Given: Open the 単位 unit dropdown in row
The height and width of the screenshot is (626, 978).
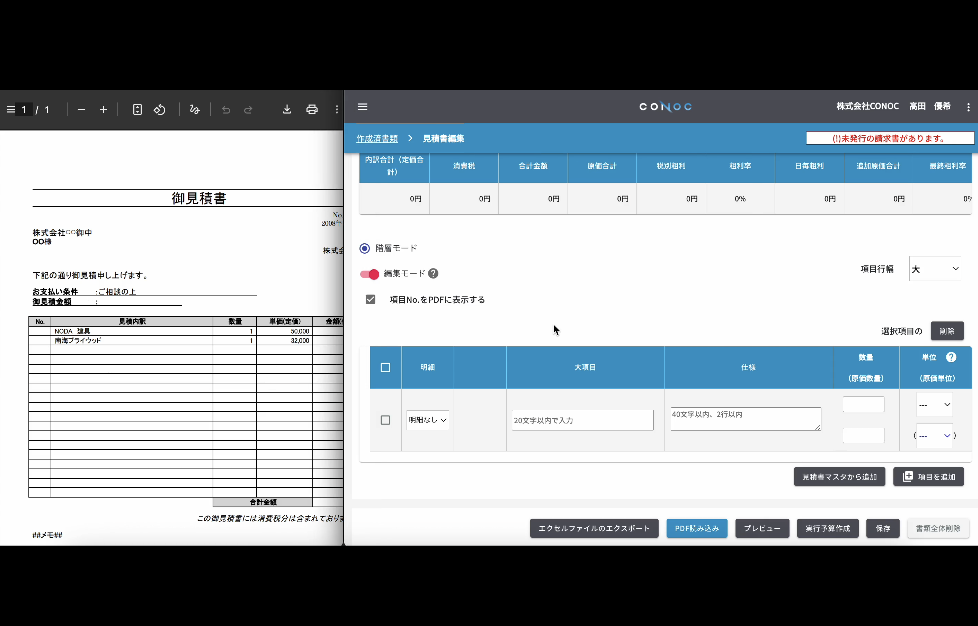Looking at the screenshot, I should point(934,405).
